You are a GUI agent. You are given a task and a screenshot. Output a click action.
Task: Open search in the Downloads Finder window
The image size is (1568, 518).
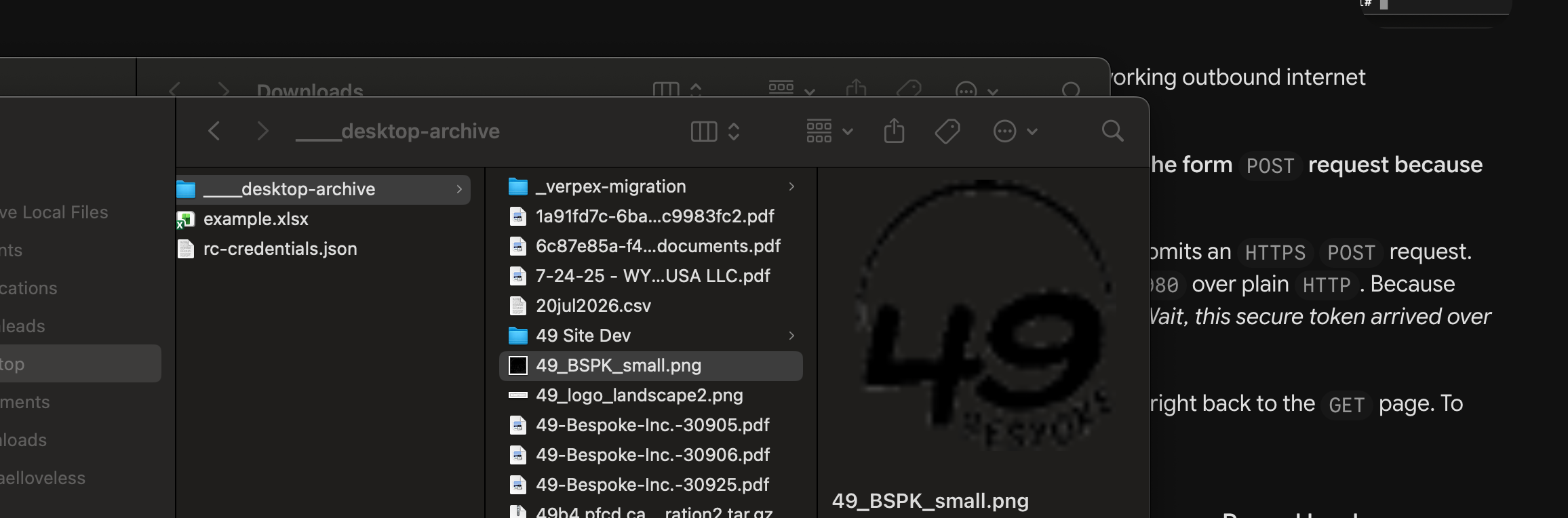1071,89
